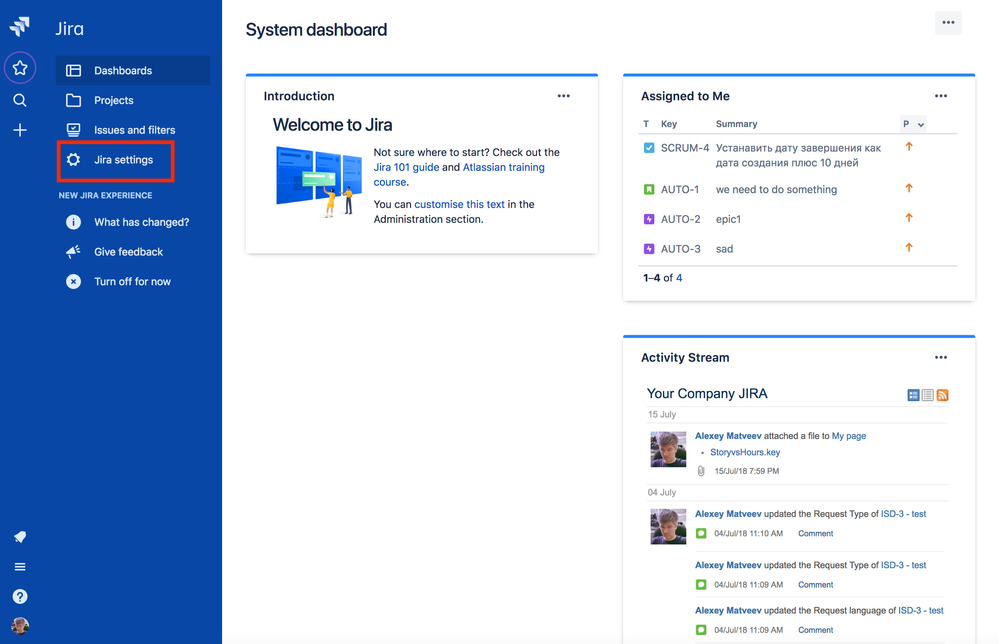999x644 pixels.
Task: Click the What has changed info icon
Action: click(x=73, y=222)
